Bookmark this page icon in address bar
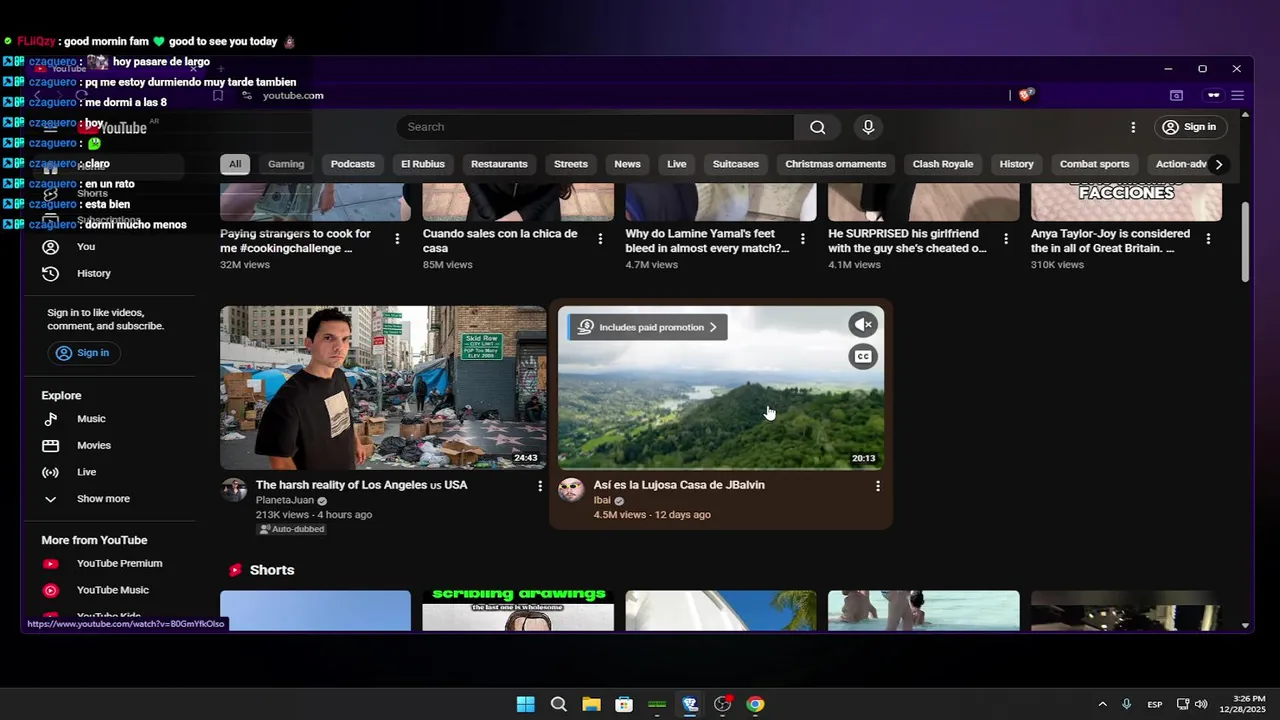Image resolution: width=1280 pixels, height=720 pixels. [217, 95]
